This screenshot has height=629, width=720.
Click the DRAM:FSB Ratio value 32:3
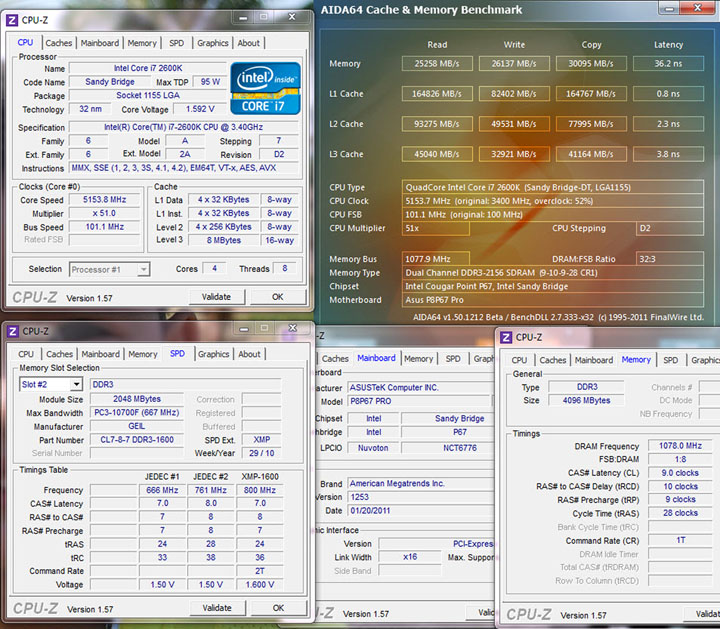tap(669, 259)
